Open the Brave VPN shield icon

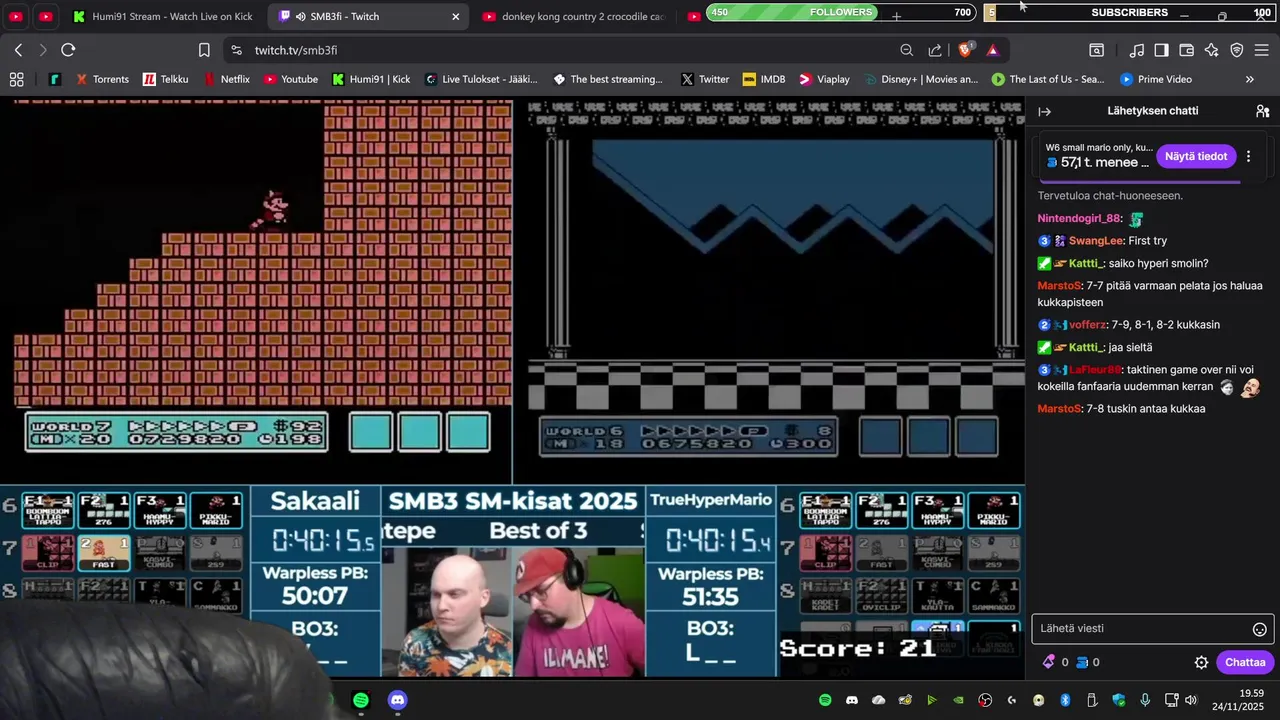click(x=1236, y=50)
